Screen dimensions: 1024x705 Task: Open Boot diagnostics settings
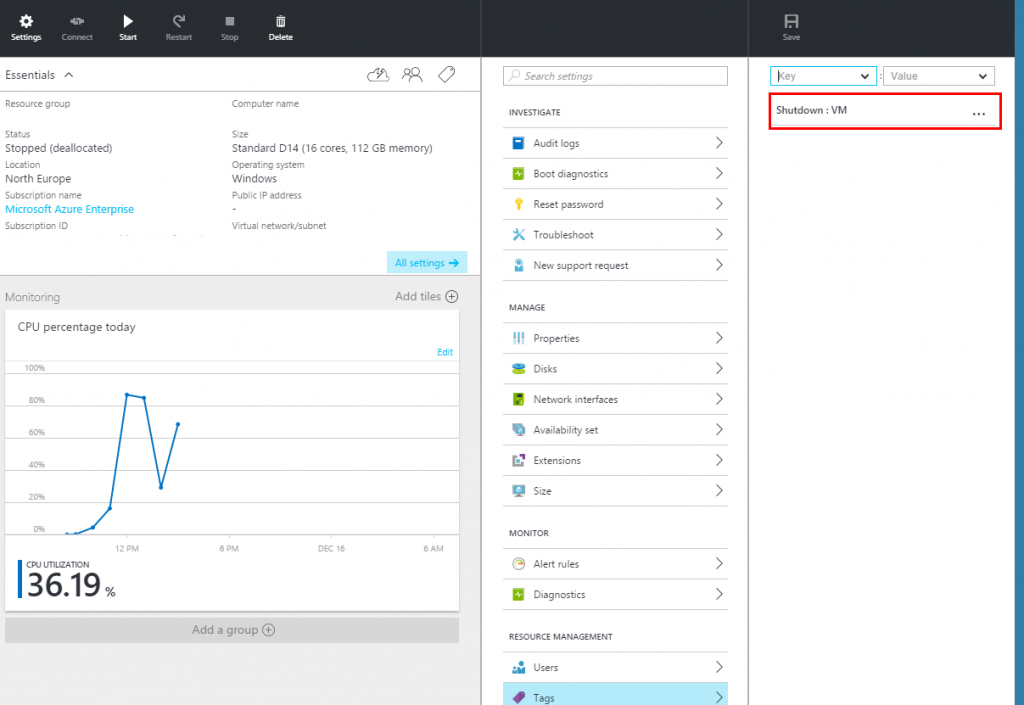(615, 174)
